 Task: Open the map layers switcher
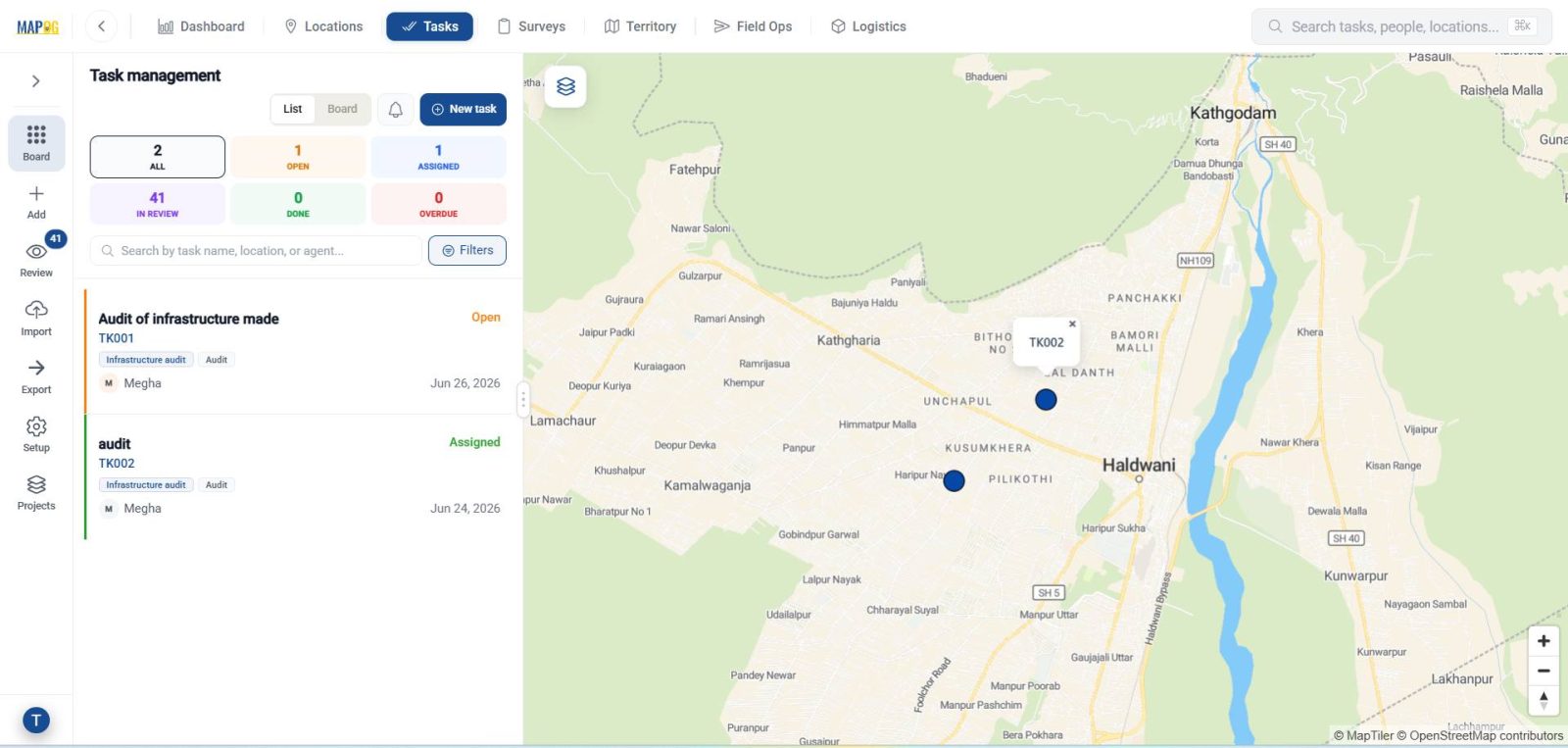[565, 86]
